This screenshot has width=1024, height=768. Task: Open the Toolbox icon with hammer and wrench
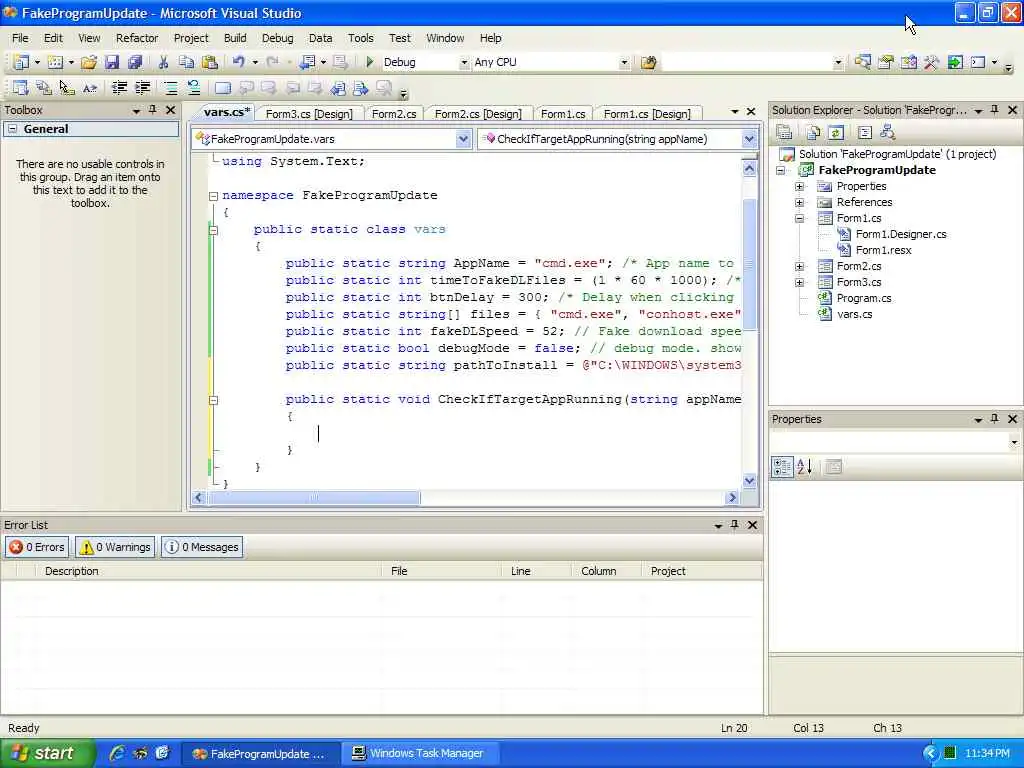(931, 62)
